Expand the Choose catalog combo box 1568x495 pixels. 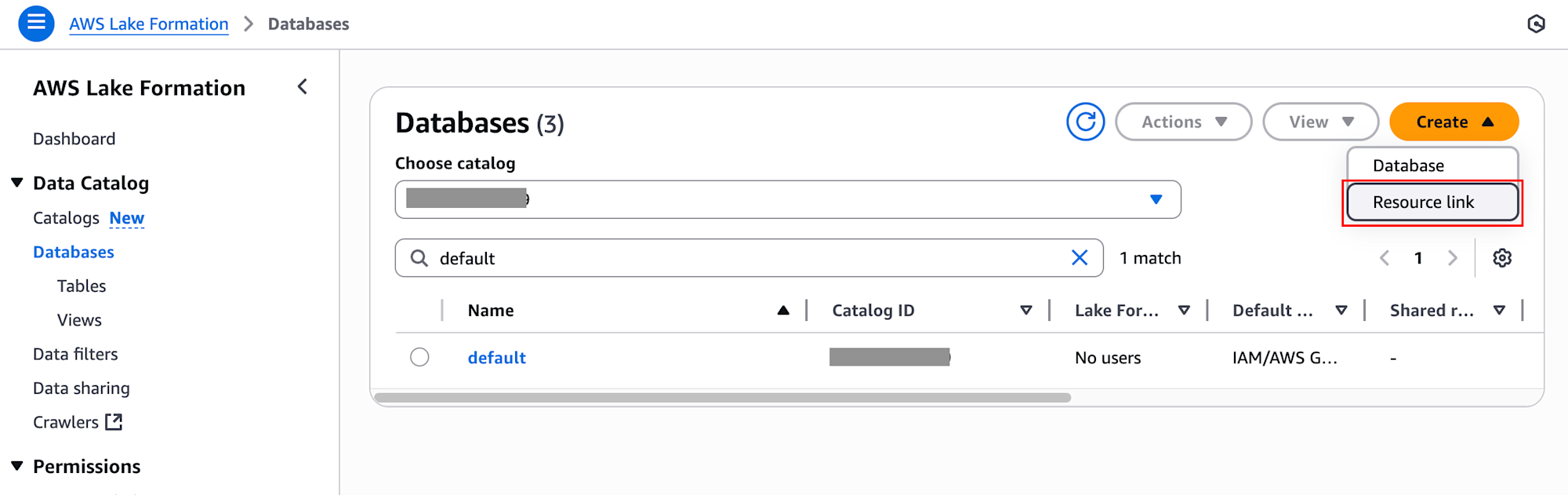pyautogui.click(x=788, y=199)
